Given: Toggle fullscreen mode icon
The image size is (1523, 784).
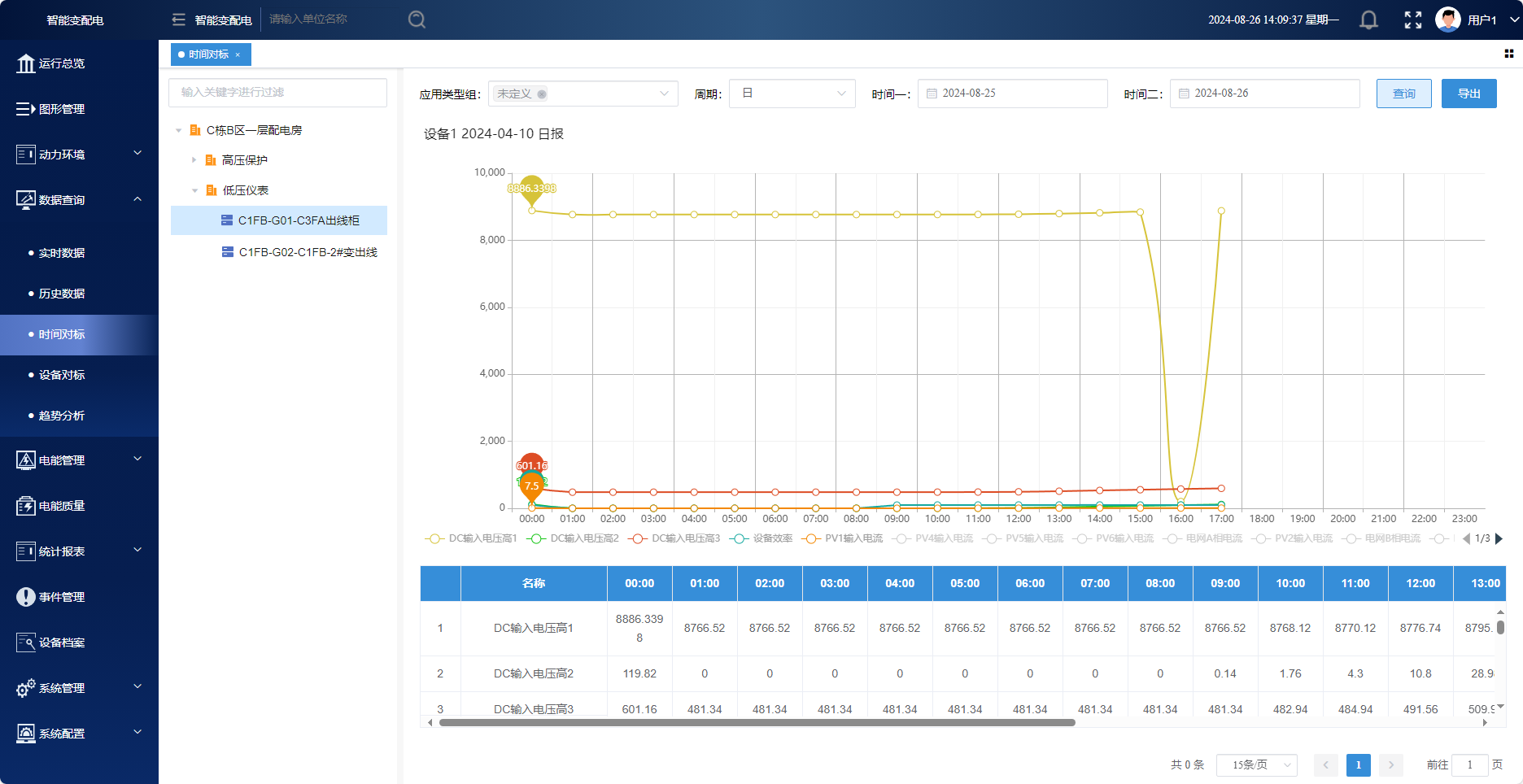Looking at the screenshot, I should pyautogui.click(x=1413, y=20).
